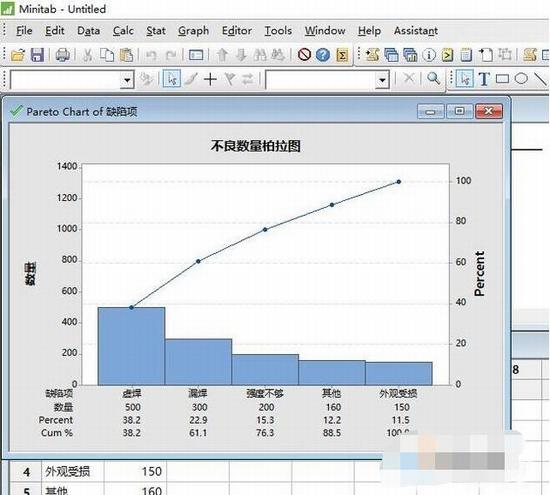Open the Help menu
The height and width of the screenshot is (495, 550).
click(369, 31)
